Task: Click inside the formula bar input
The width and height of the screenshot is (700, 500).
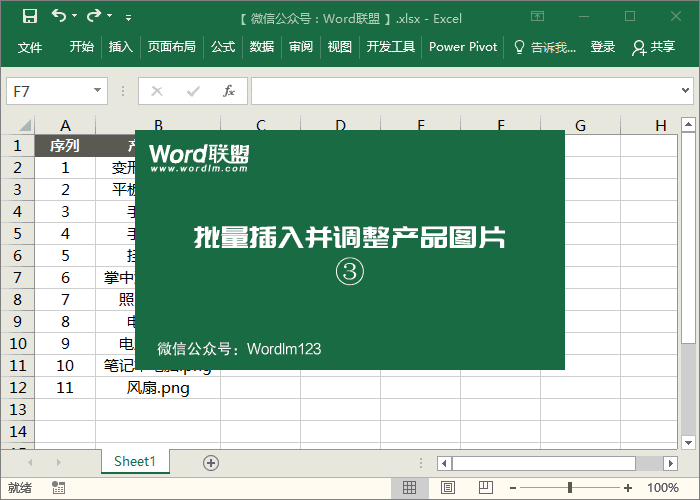Action: pyautogui.click(x=464, y=91)
